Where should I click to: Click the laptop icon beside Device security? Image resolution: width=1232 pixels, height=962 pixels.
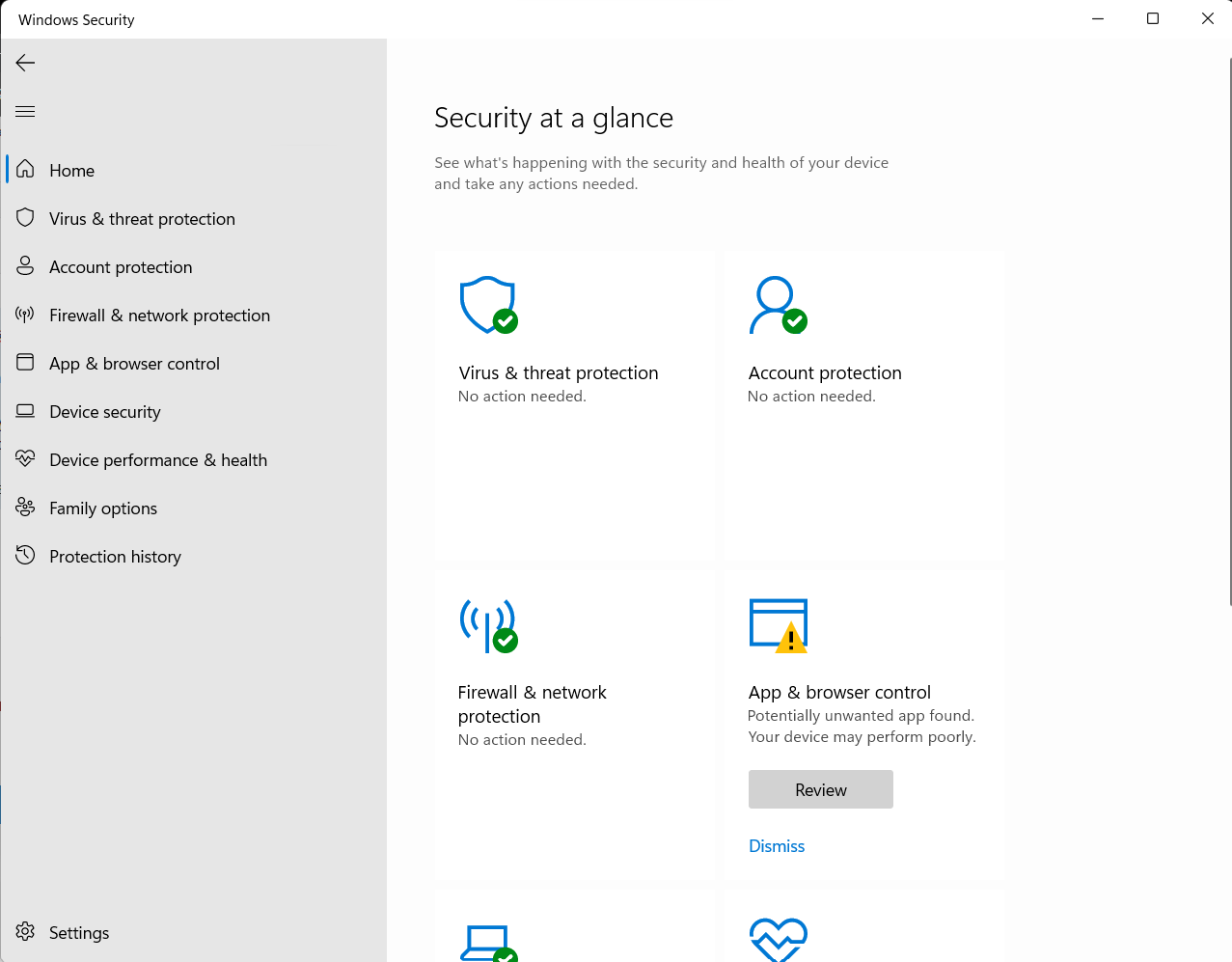26,411
